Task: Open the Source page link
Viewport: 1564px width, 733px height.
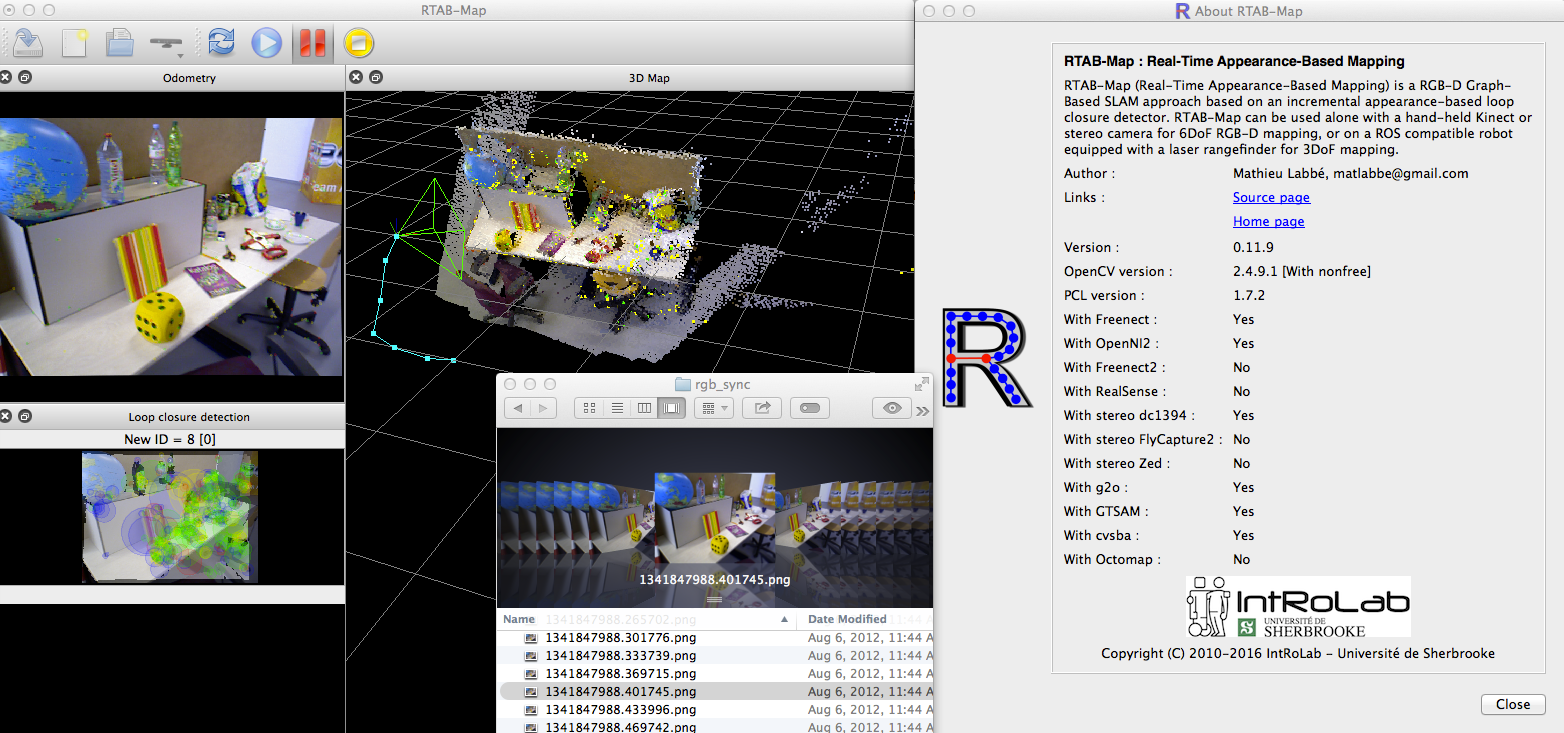Action: click(x=1271, y=198)
